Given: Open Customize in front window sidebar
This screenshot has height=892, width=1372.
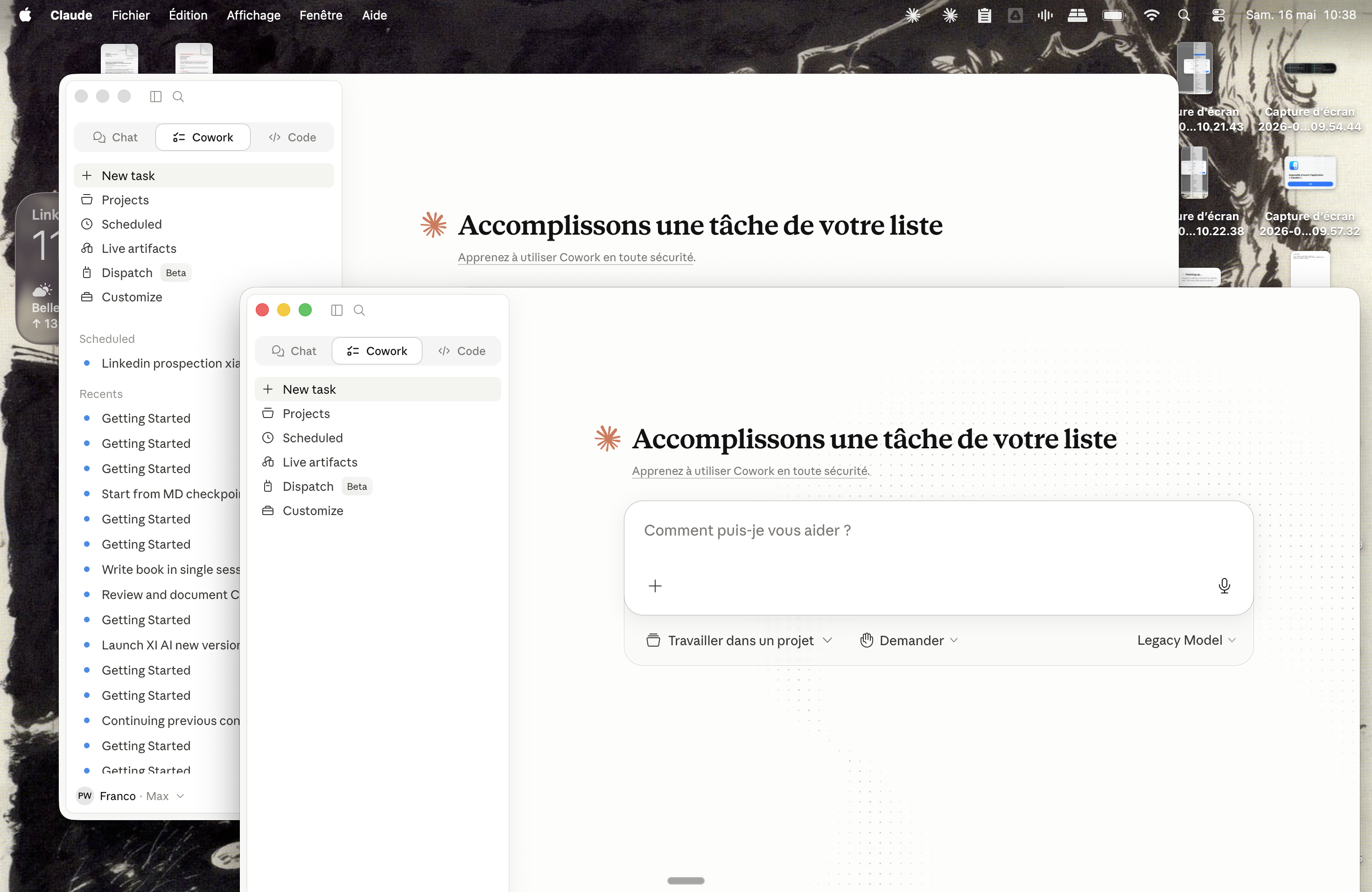Looking at the screenshot, I should pyautogui.click(x=378, y=510).
